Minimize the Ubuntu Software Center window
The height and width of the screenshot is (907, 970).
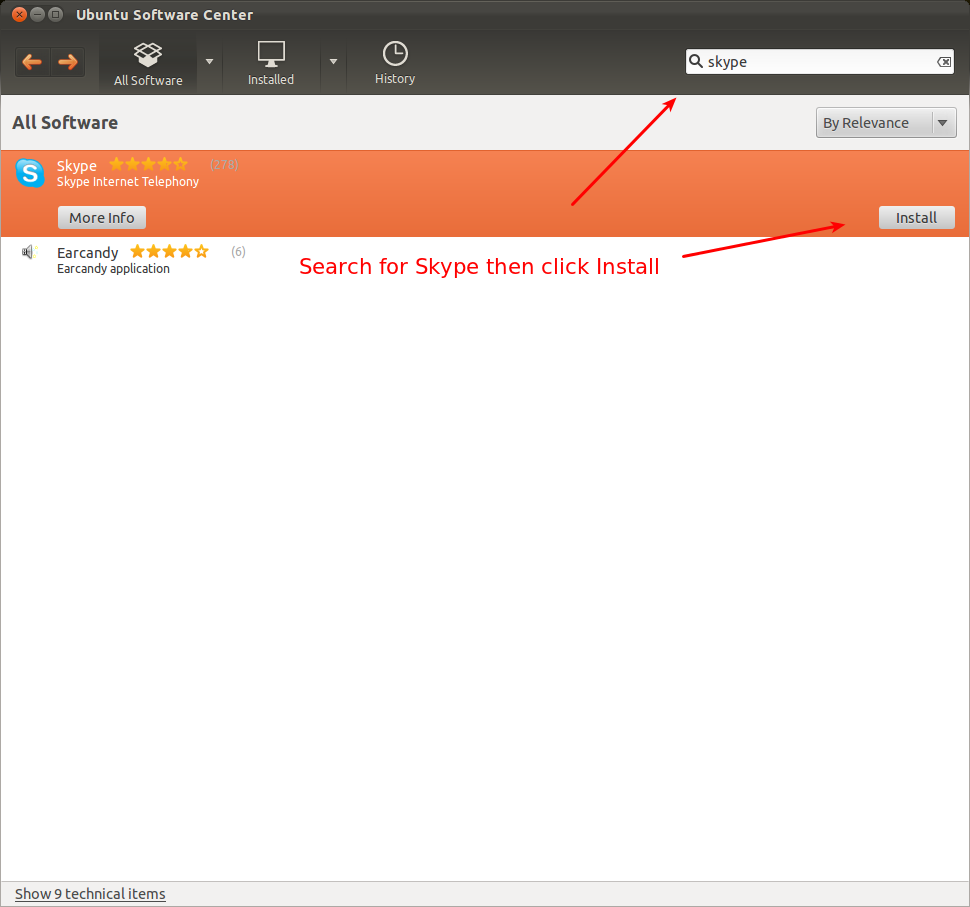tap(38, 14)
